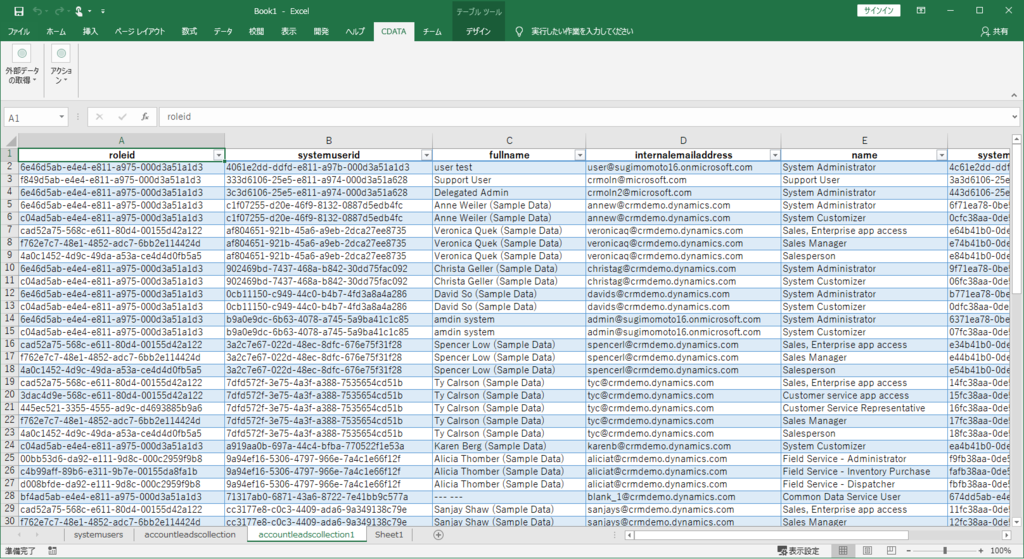Viewport: 1024px width, 559px height.
Task: Expand the formula bar
Action: [1014, 117]
